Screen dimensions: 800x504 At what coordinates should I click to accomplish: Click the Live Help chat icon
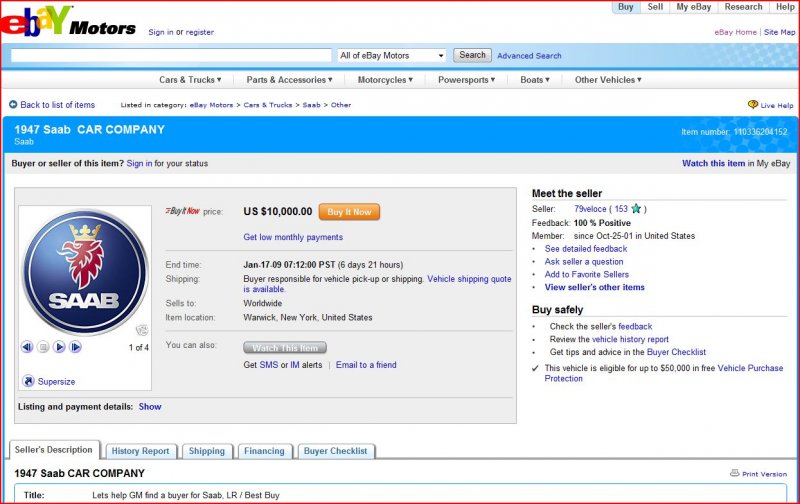click(753, 104)
